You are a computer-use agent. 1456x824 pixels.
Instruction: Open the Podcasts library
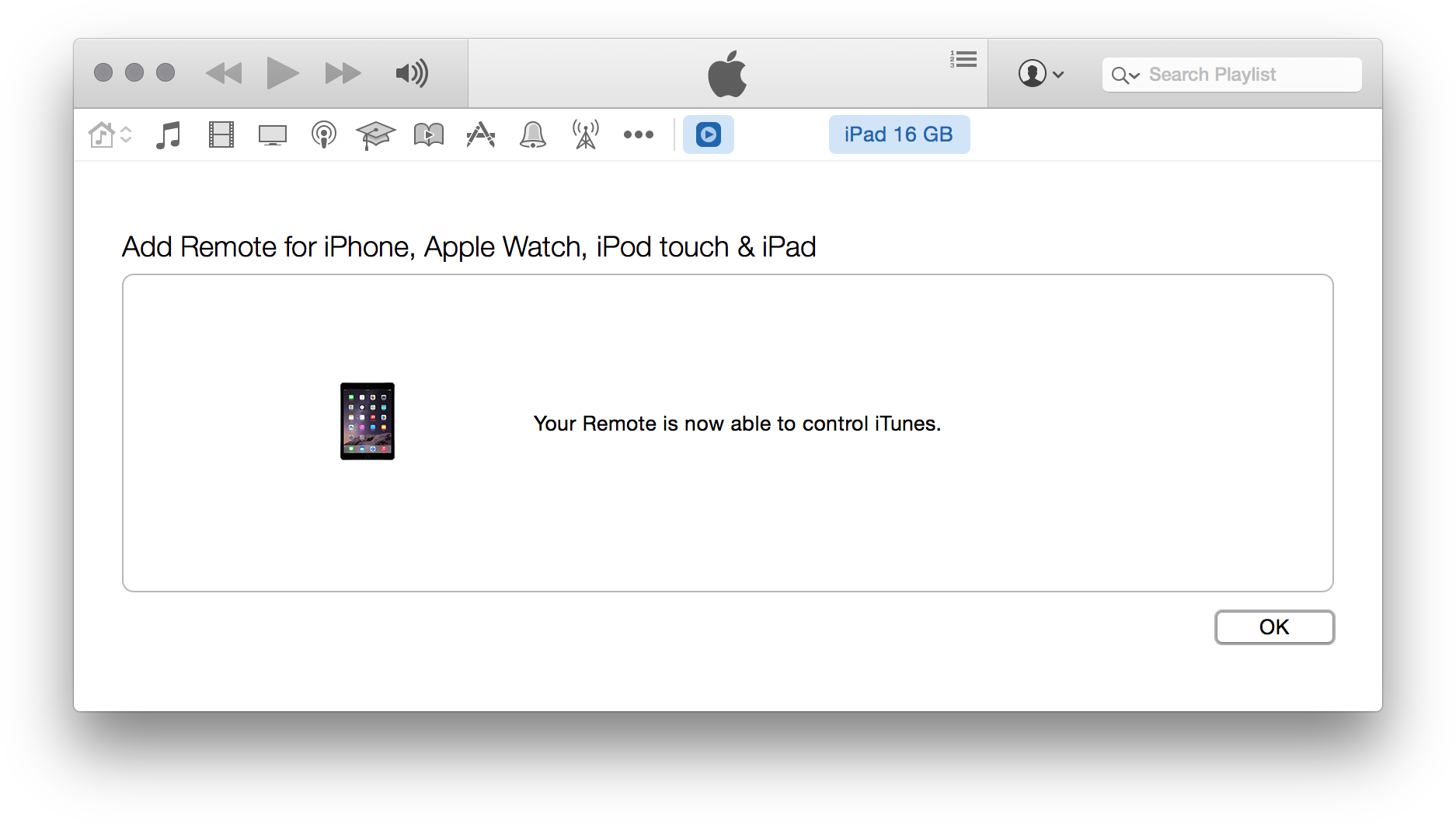coord(324,134)
